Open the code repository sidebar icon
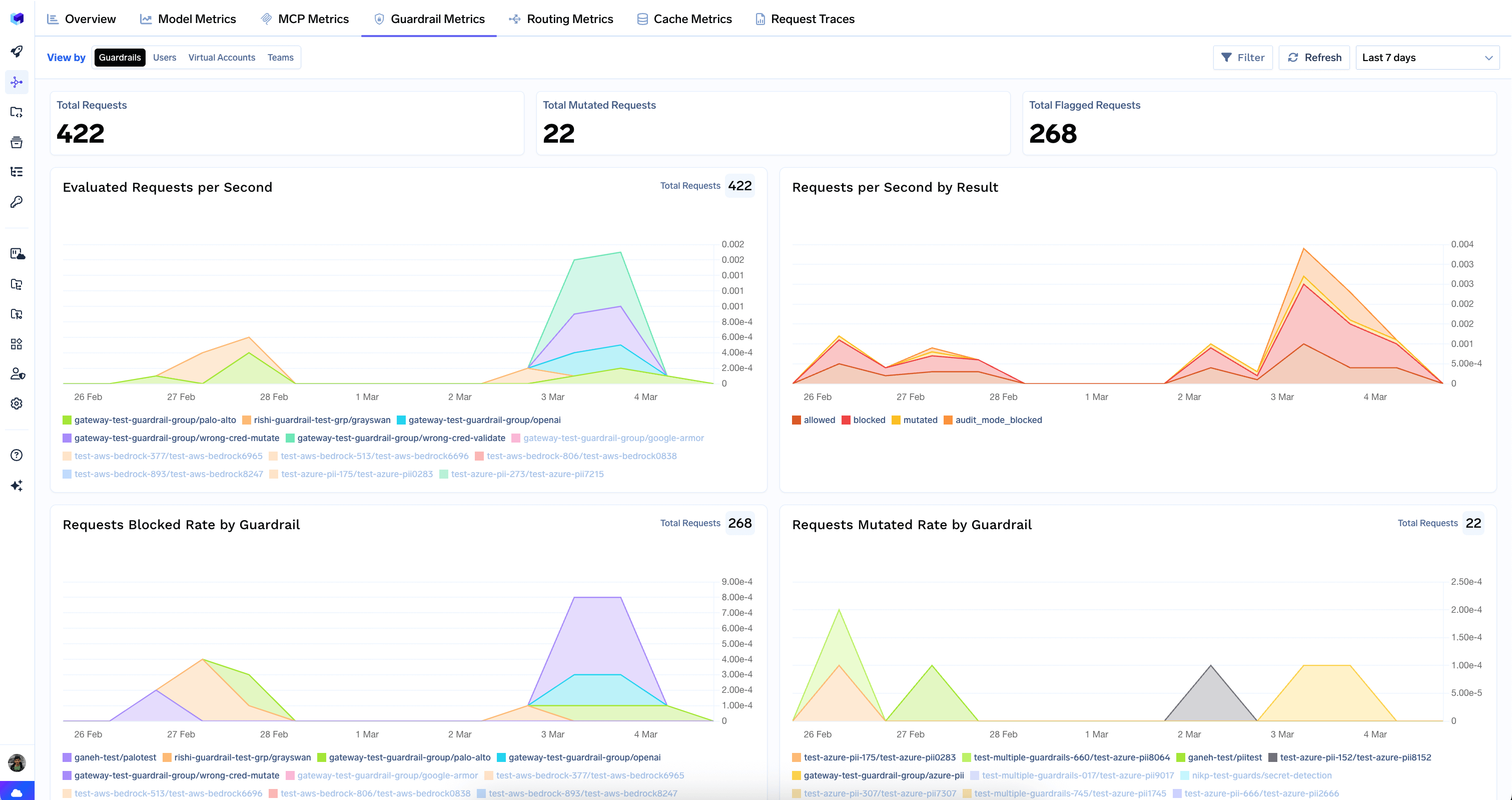1512x800 pixels. coord(17,112)
